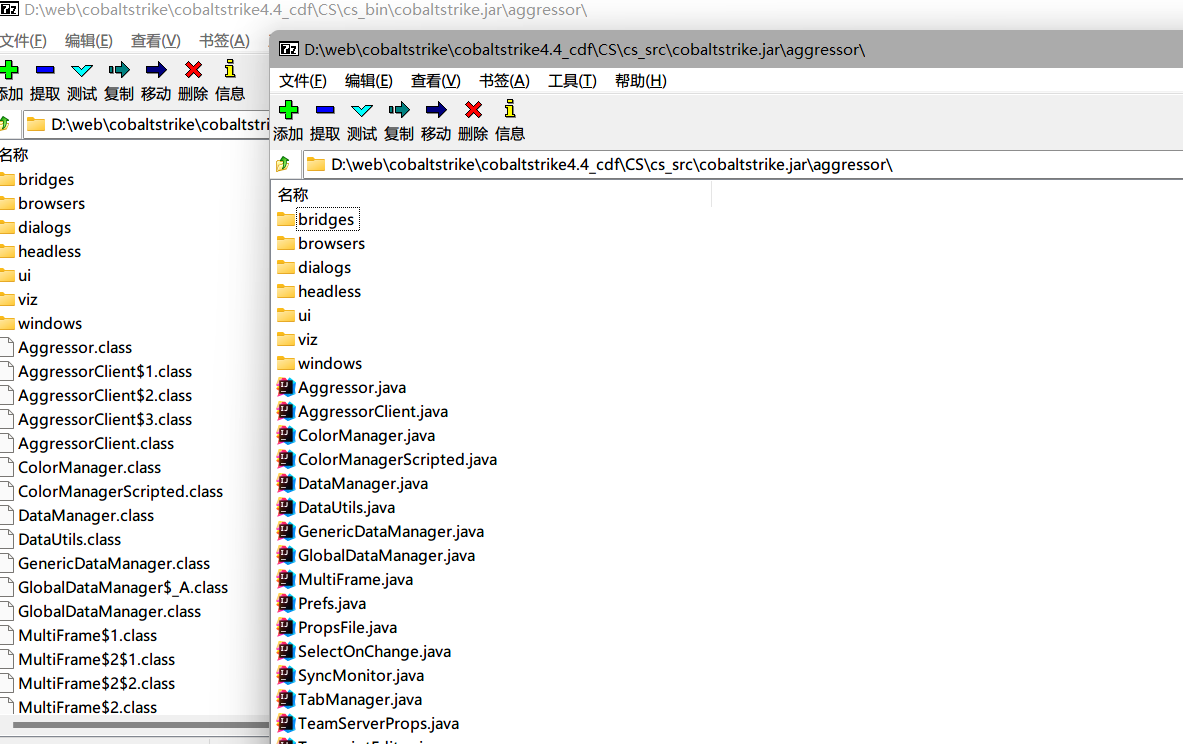1183x744 pixels.
Task: Click Delete (删除) in back cs_bin window
Action: point(193,81)
